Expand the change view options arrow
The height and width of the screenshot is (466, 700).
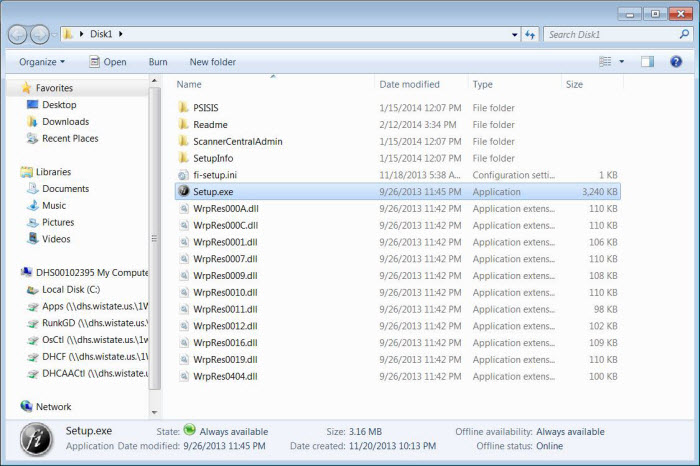(622, 62)
